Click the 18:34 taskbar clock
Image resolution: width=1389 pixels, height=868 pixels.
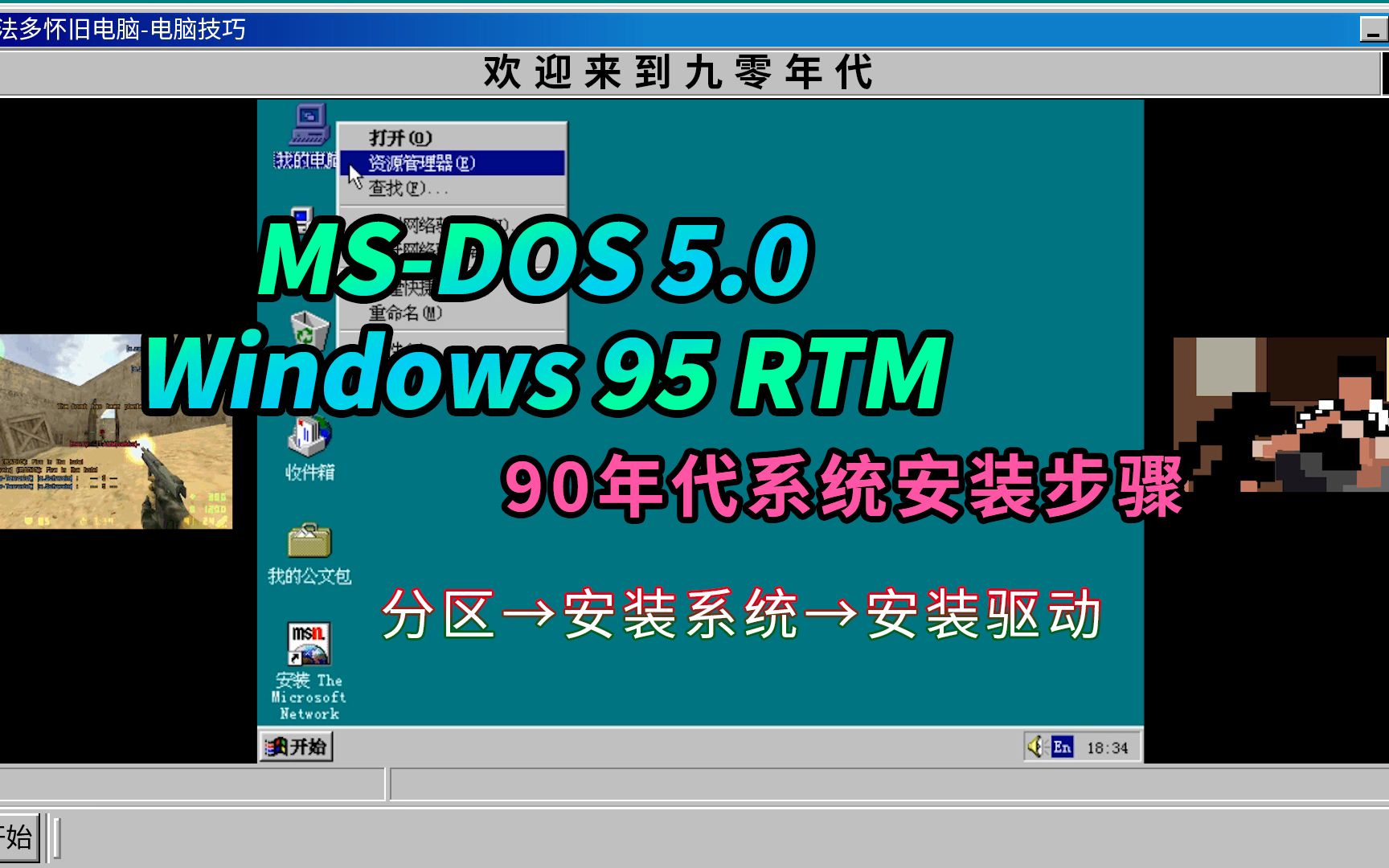click(x=1107, y=748)
